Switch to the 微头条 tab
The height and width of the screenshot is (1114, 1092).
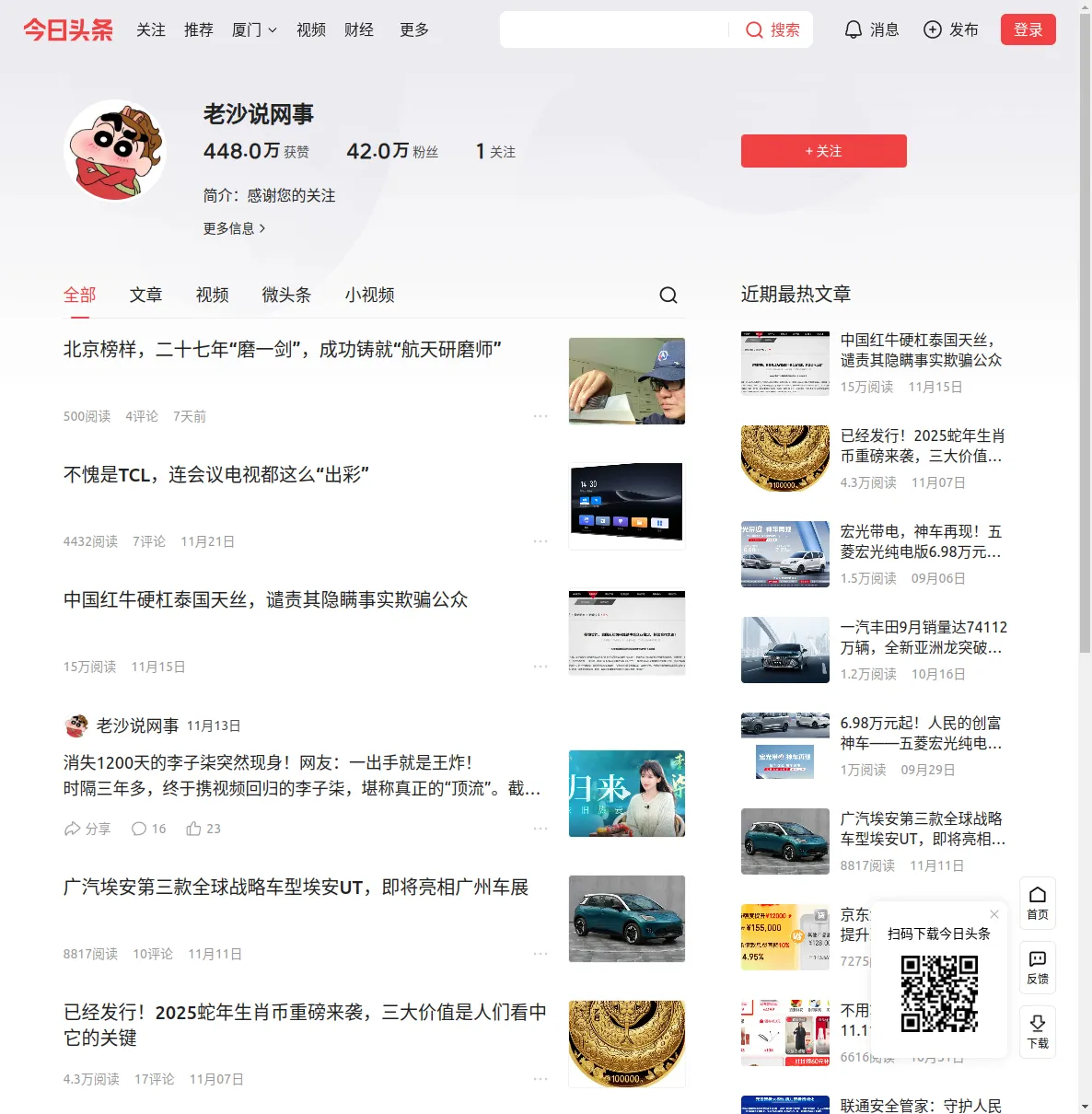(x=286, y=295)
